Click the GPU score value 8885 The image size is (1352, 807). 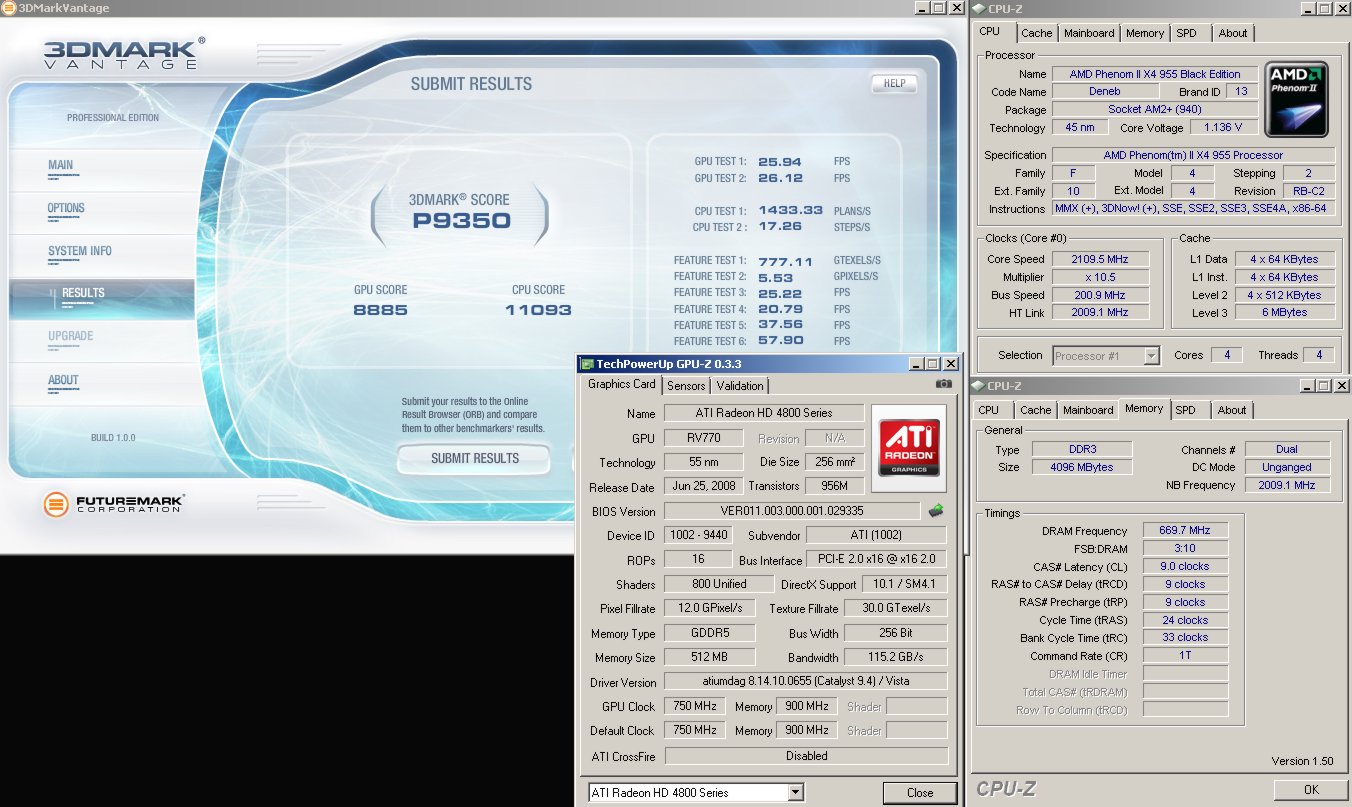(380, 310)
